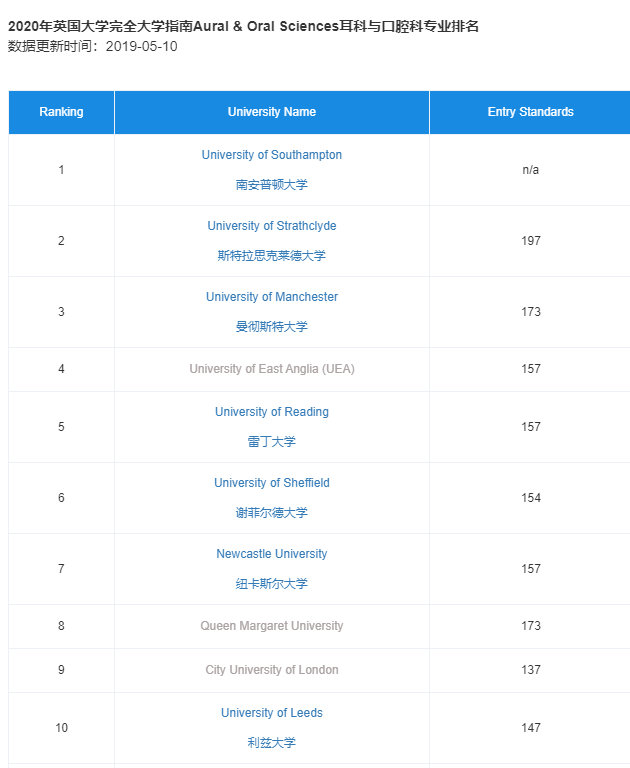Open the University of Southampton link

point(271,155)
